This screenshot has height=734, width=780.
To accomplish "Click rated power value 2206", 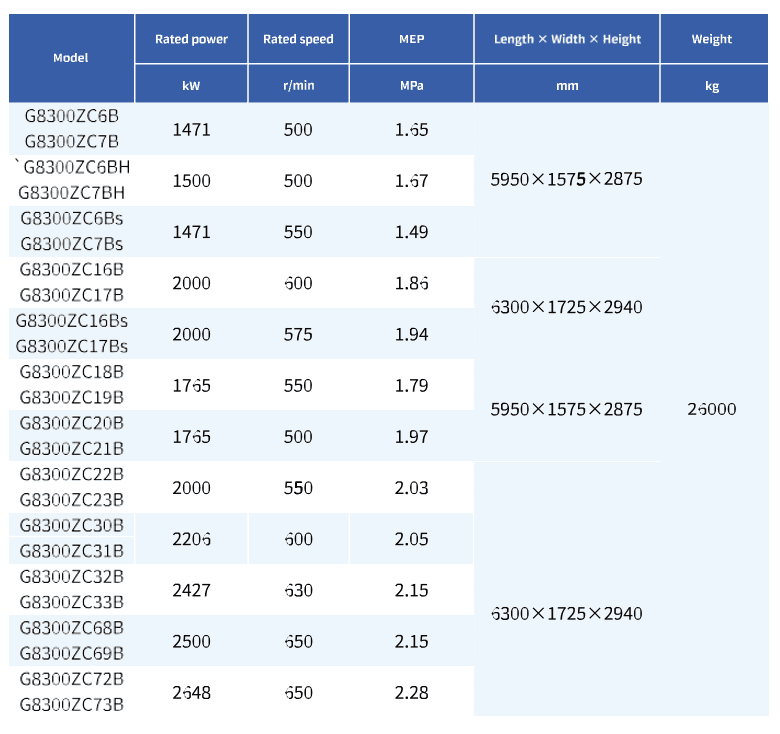I will click(192, 539).
